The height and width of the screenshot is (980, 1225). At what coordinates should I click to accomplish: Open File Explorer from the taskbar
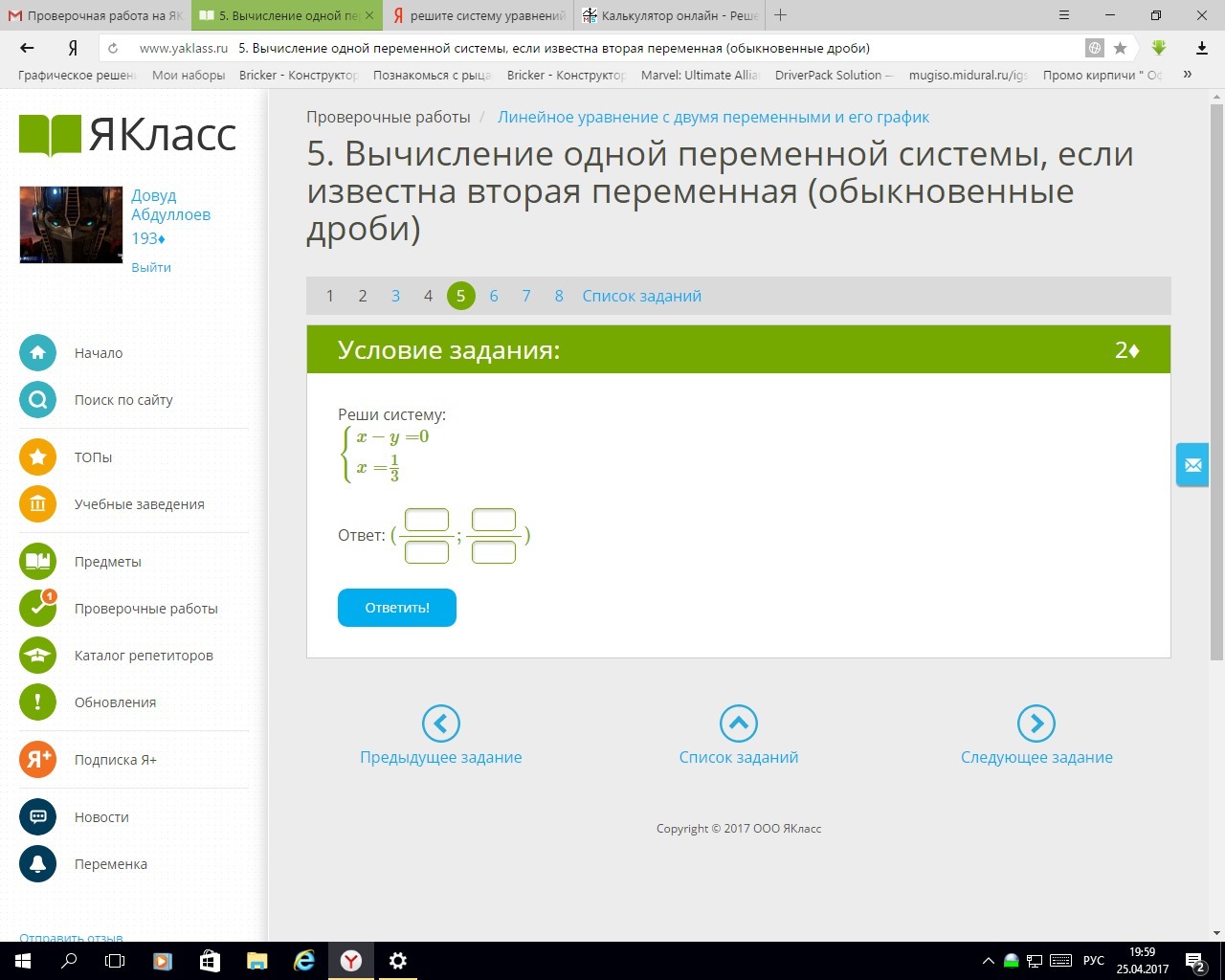(257, 961)
